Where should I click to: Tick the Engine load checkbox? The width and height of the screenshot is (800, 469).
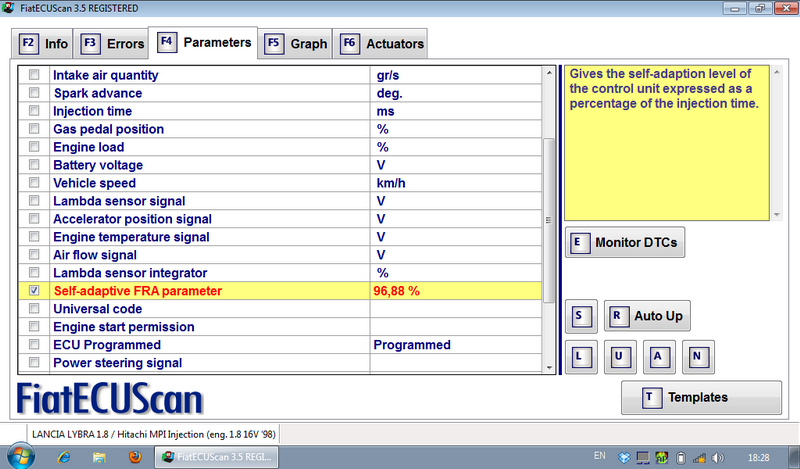[35, 147]
